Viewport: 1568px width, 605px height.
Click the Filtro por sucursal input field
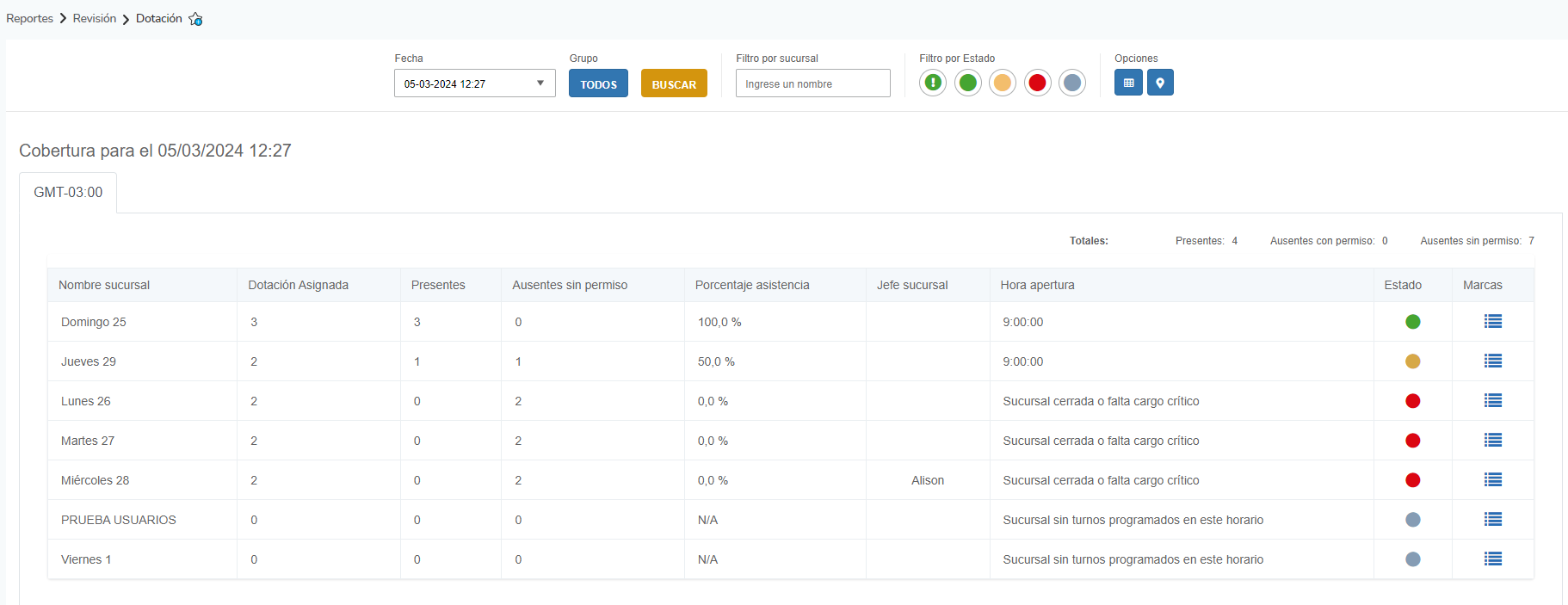[x=812, y=84]
